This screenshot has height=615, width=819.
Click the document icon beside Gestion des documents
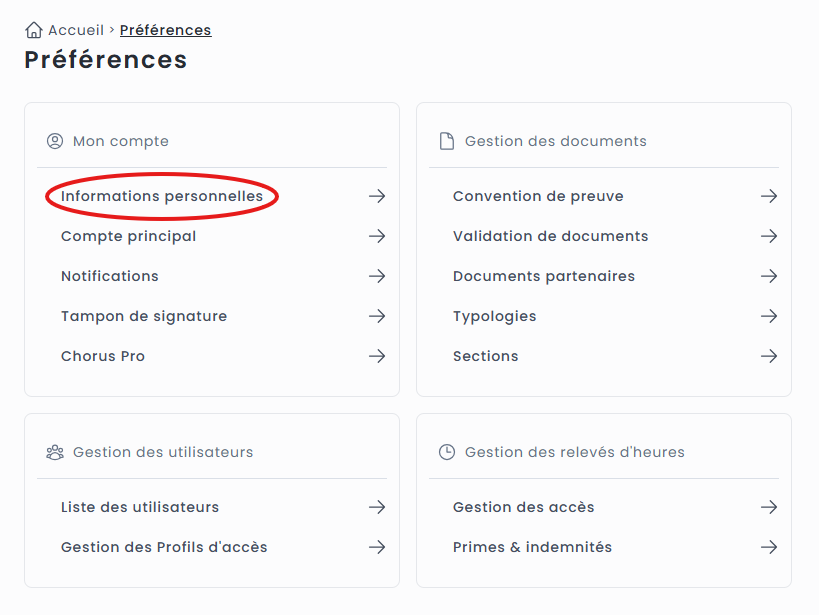click(x=447, y=141)
